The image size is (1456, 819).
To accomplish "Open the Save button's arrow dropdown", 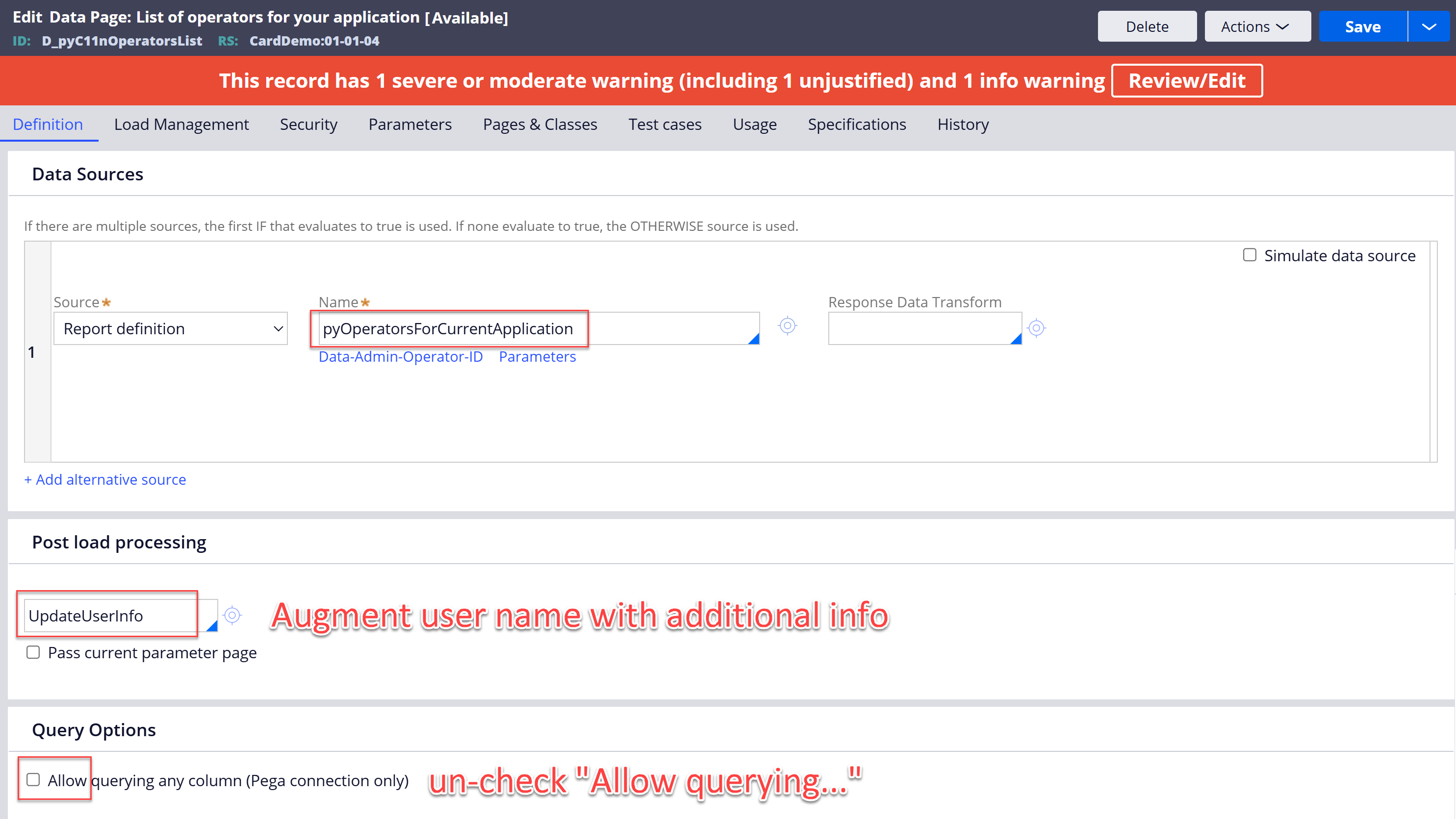I will (x=1429, y=26).
